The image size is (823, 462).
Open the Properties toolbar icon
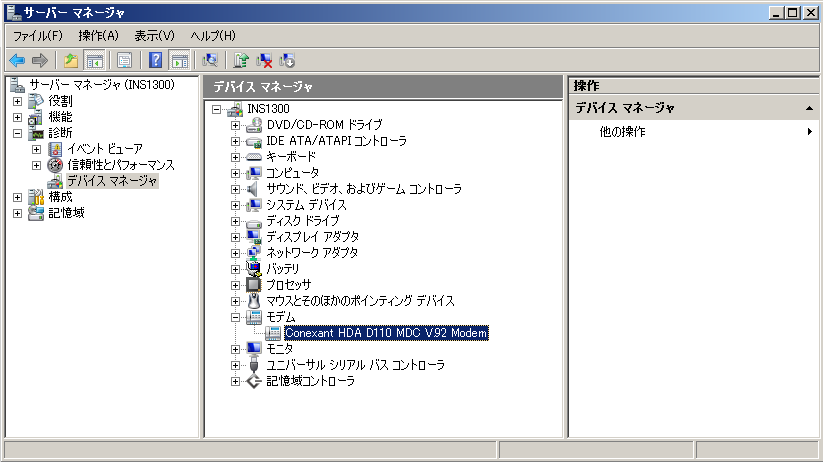point(124,61)
